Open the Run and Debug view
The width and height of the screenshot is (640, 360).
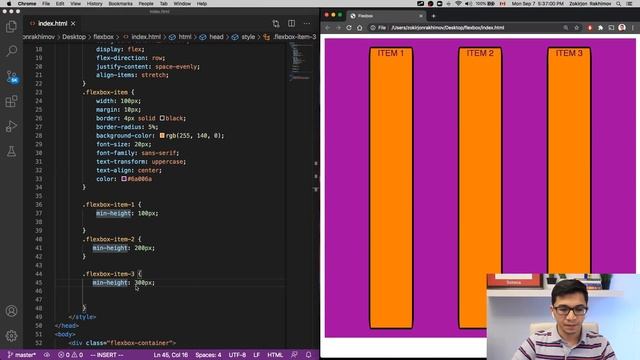(x=11, y=127)
